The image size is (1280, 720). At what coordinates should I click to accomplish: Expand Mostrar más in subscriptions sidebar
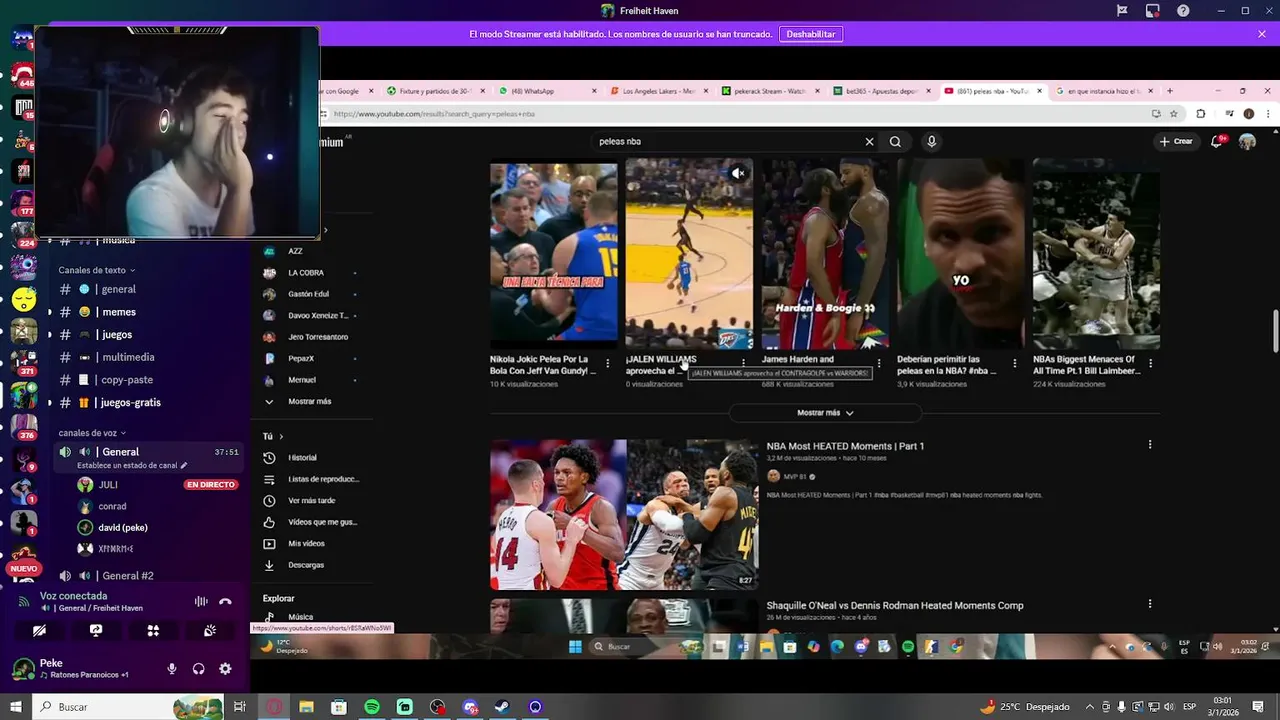[x=310, y=402]
